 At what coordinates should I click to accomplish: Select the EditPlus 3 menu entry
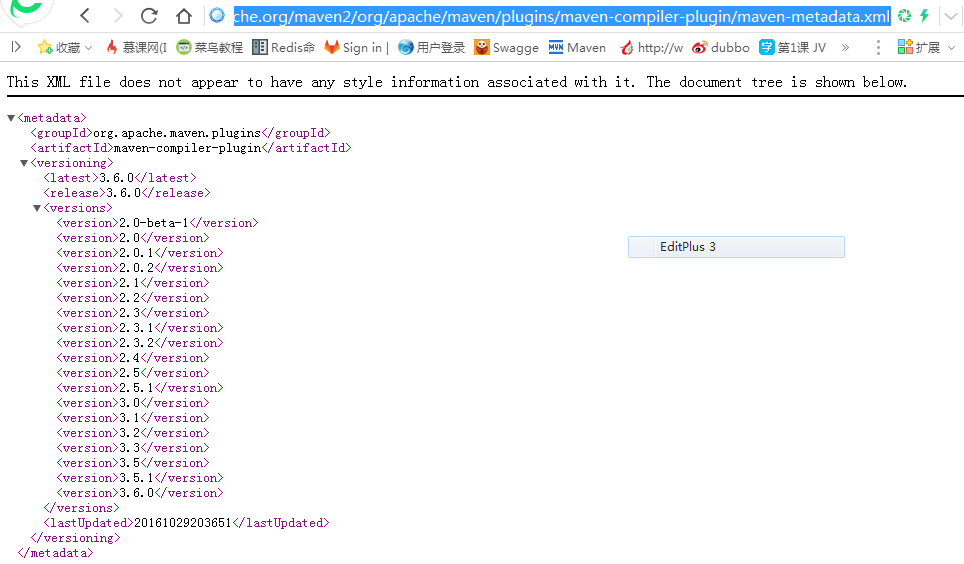(736, 247)
